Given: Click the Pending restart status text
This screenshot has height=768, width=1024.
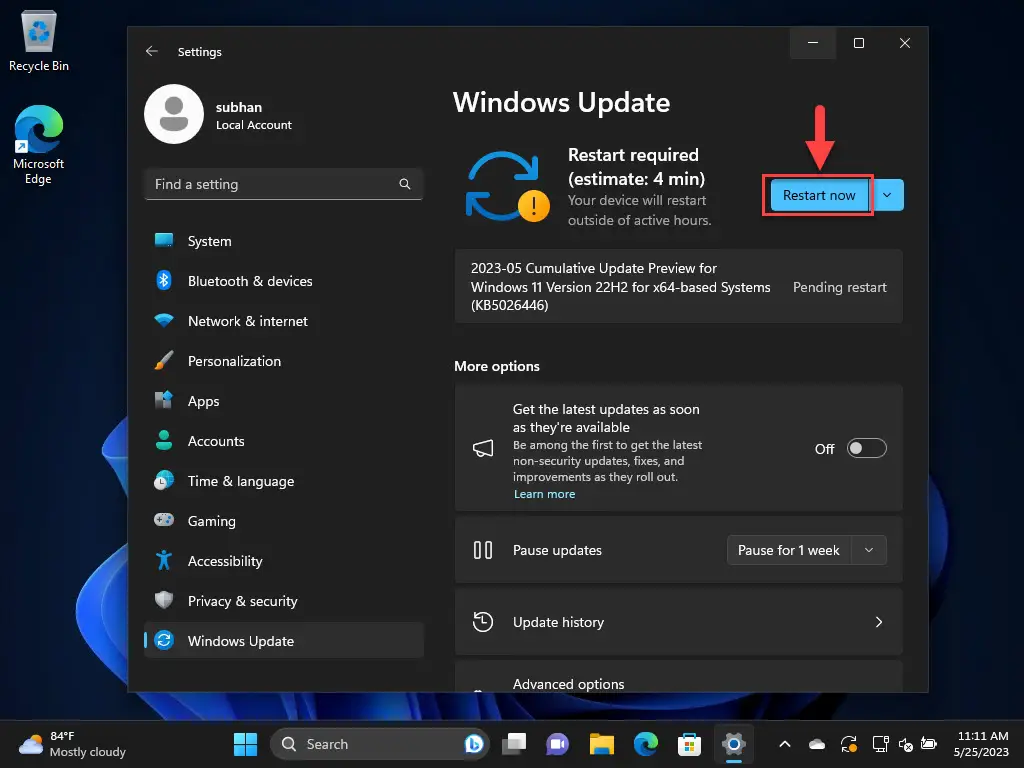Looking at the screenshot, I should tap(839, 287).
